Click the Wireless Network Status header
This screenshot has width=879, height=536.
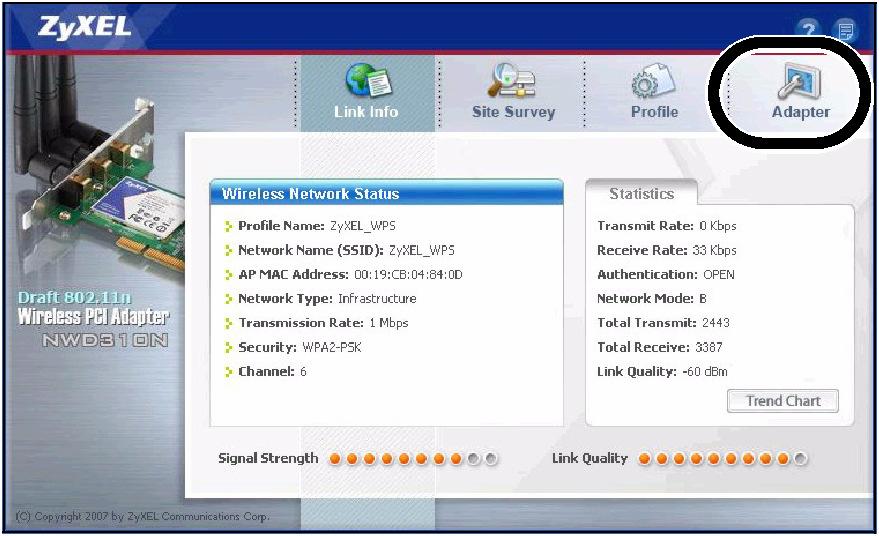pos(386,193)
